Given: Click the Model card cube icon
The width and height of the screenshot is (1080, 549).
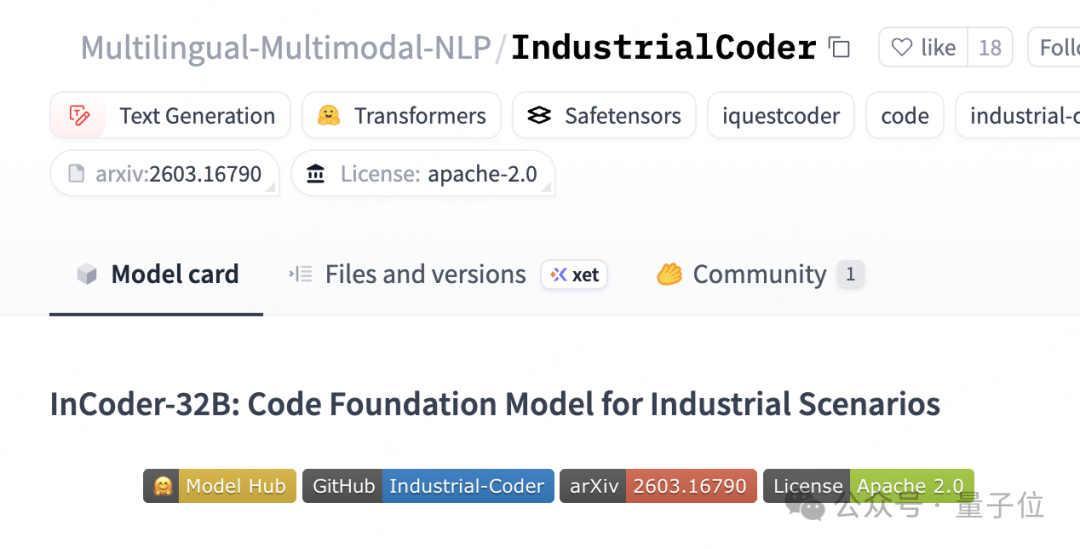Looking at the screenshot, I should pyautogui.click(x=87, y=274).
